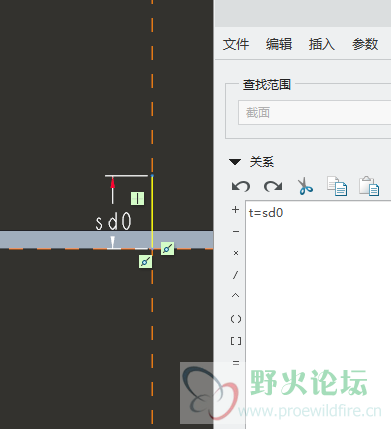Image resolution: width=391 pixels, height=429 pixels.
Task: Open the 参数 menu
Action: tap(365, 44)
